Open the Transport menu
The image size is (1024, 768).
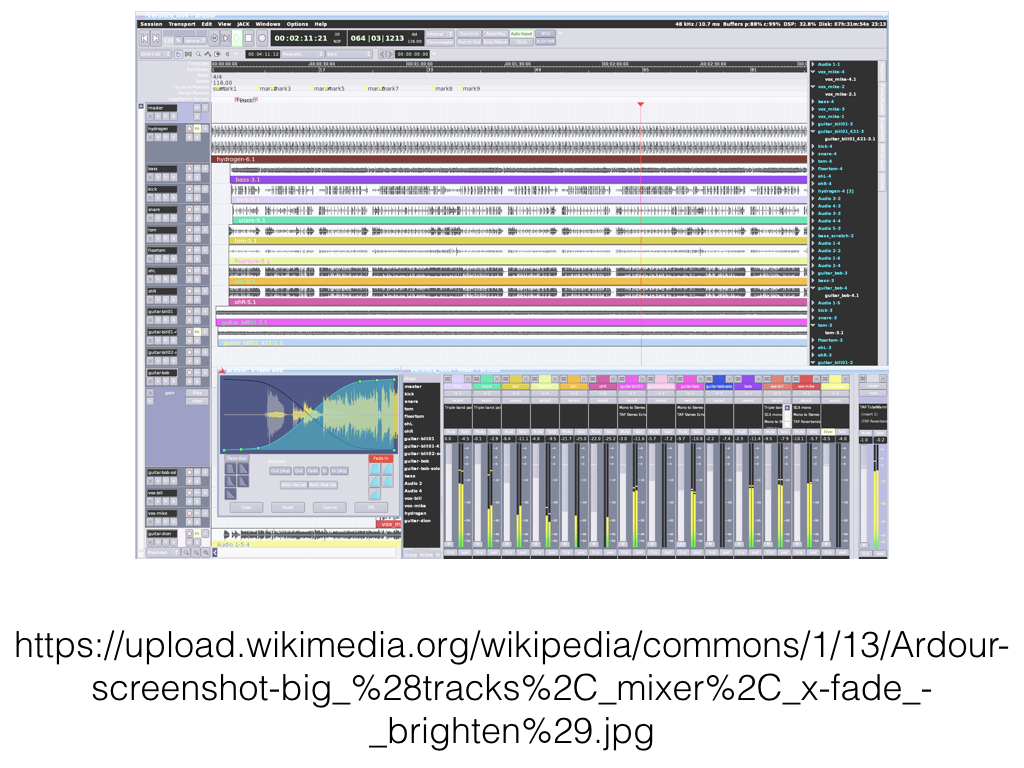point(182,24)
